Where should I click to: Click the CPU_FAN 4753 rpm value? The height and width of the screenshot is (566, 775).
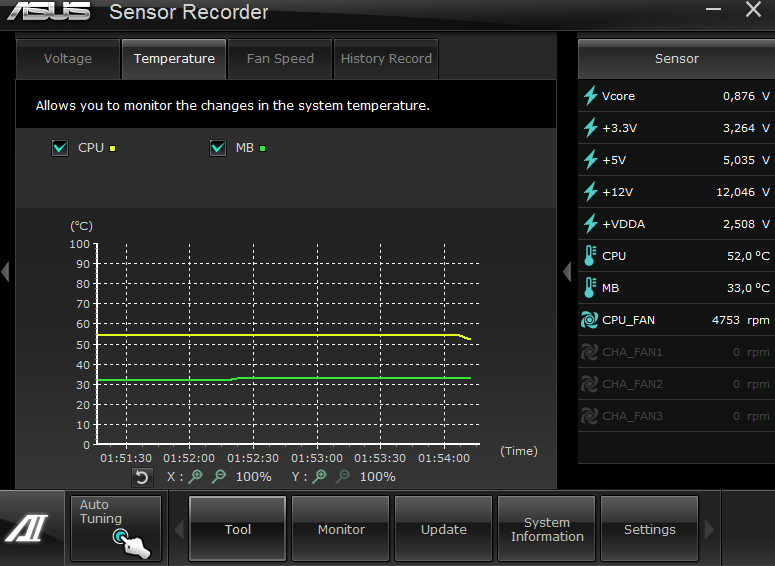(x=740, y=320)
